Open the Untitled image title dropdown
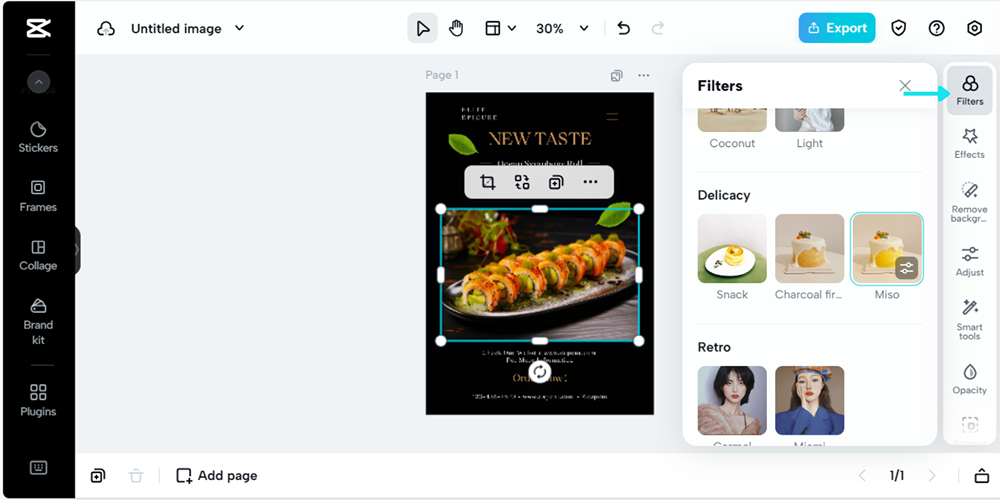 (188, 29)
